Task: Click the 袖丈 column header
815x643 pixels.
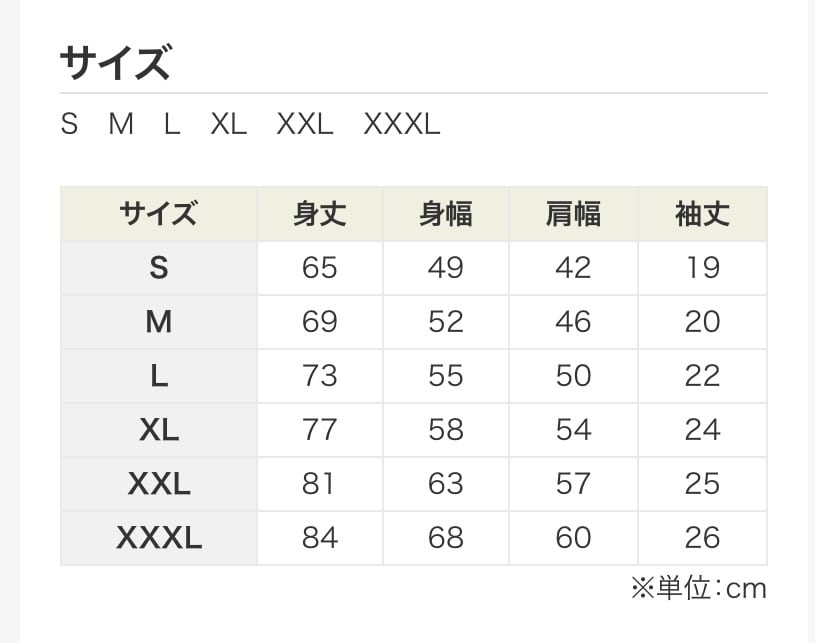Action: pyautogui.click(x=702, y=213)
